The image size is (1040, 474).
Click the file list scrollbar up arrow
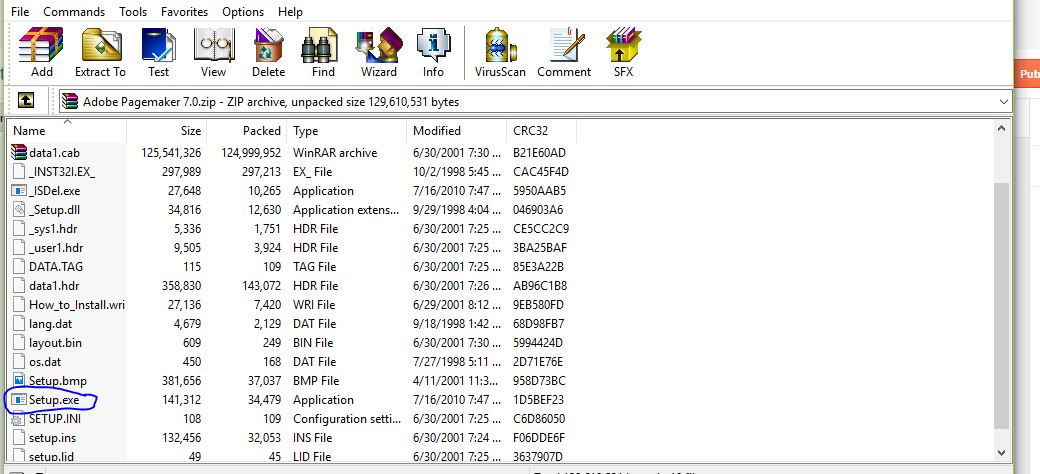[1002, 129]
